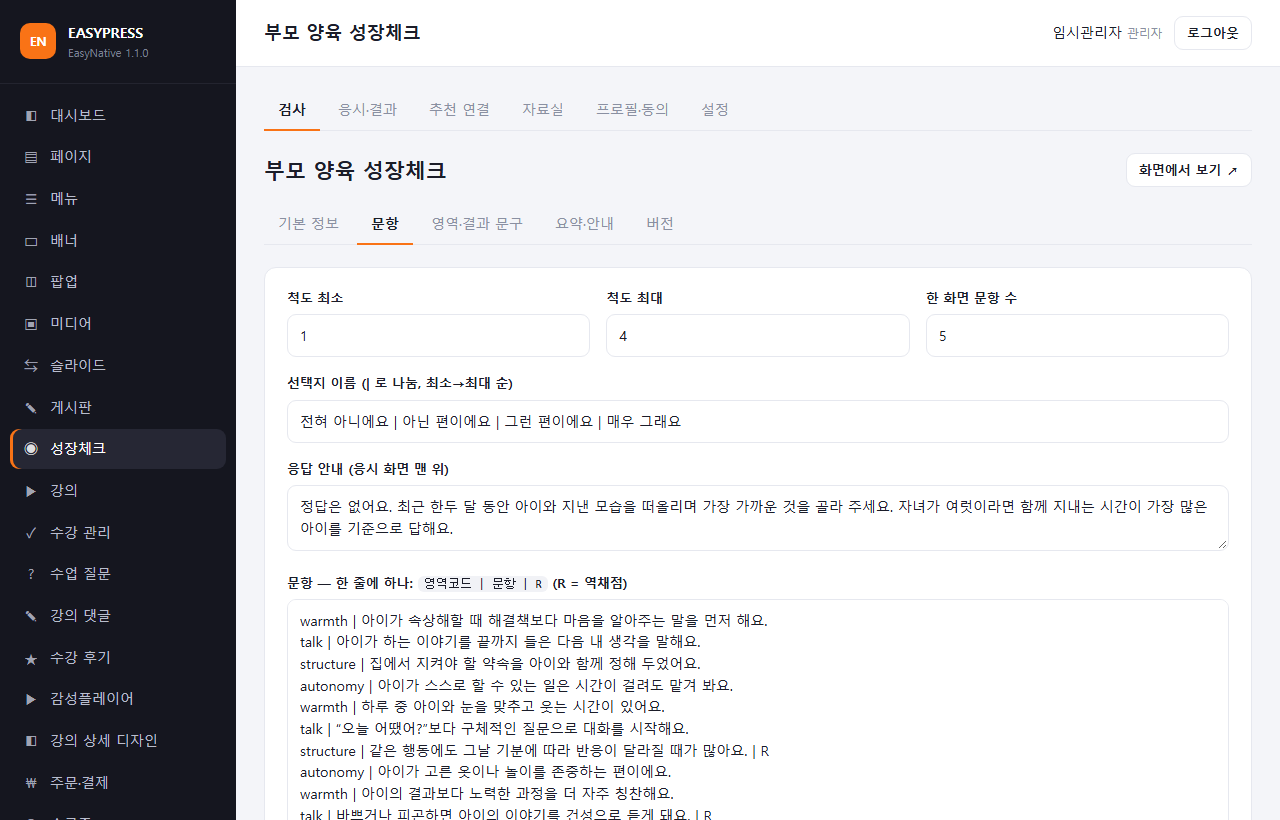Screen dimensions: 1280x820
Task: Open the 추천 연결 tab
Action: [x=460, y=110]
